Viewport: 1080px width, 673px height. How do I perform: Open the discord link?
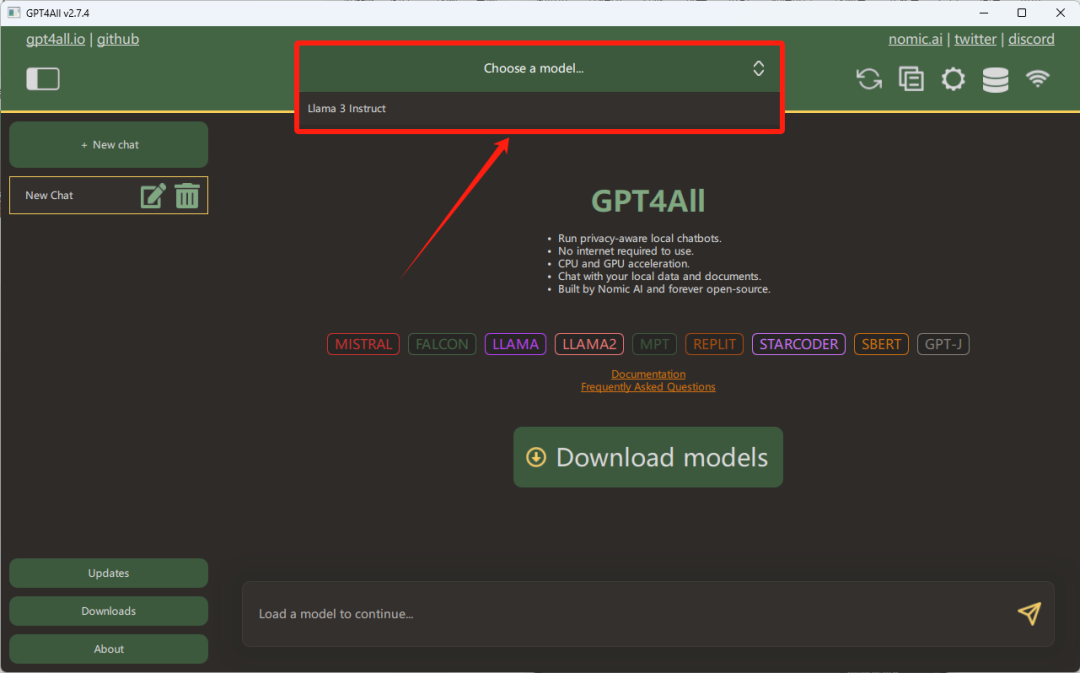point(1031,39)
